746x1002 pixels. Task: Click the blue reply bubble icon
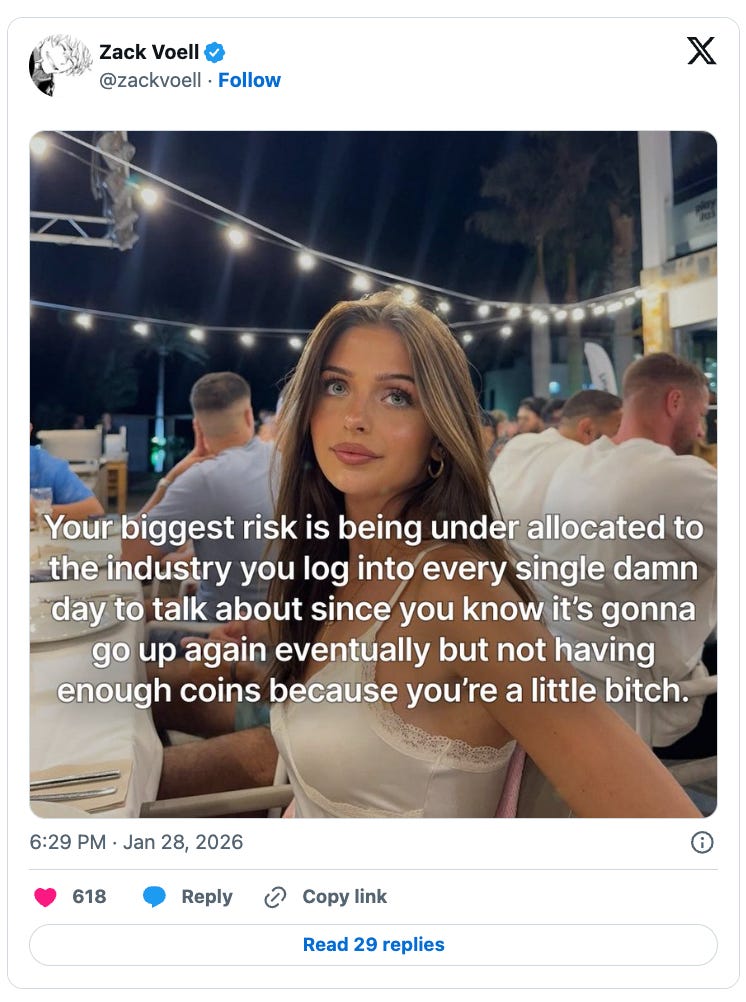tap(154, 897)
